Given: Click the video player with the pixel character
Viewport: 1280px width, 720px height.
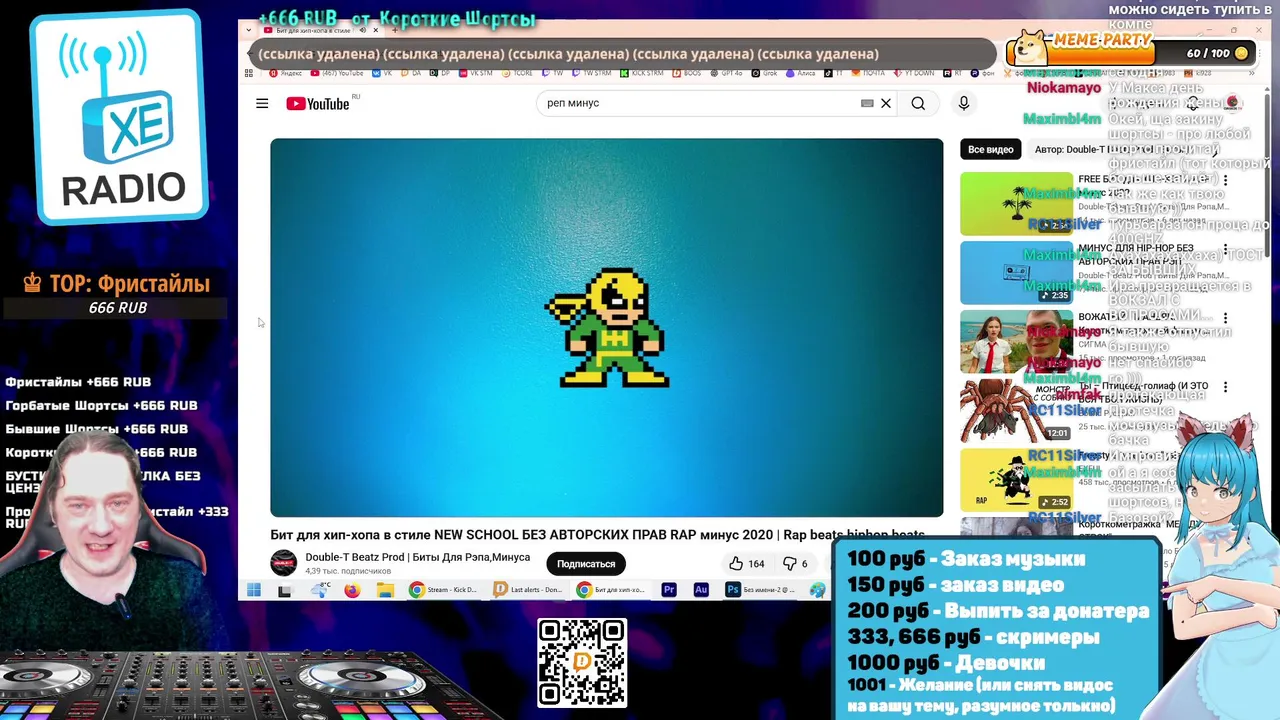Looking at the screenshot, I should pyautogui.click(x=606, y=327).
